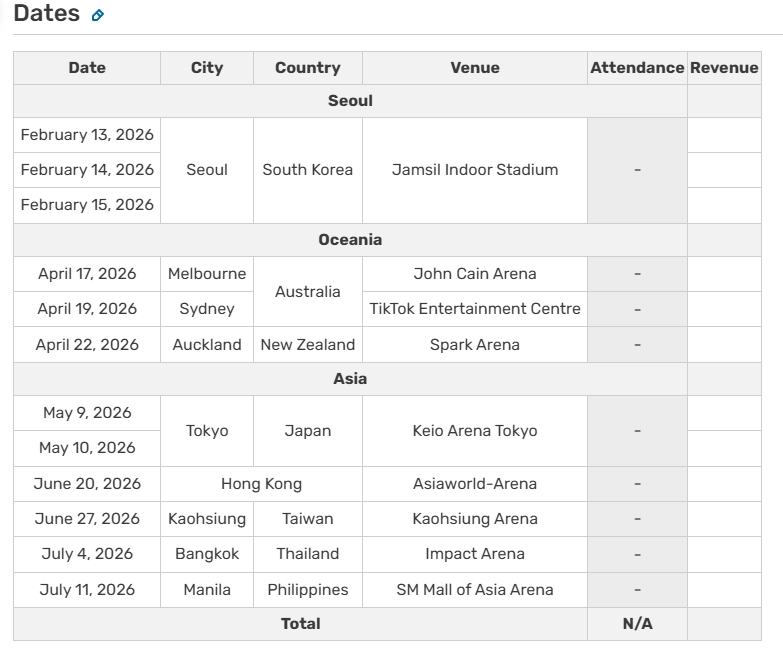
Task: Click the New Zealand country cell
Action: pyautogui.click(x=308, y=345)
